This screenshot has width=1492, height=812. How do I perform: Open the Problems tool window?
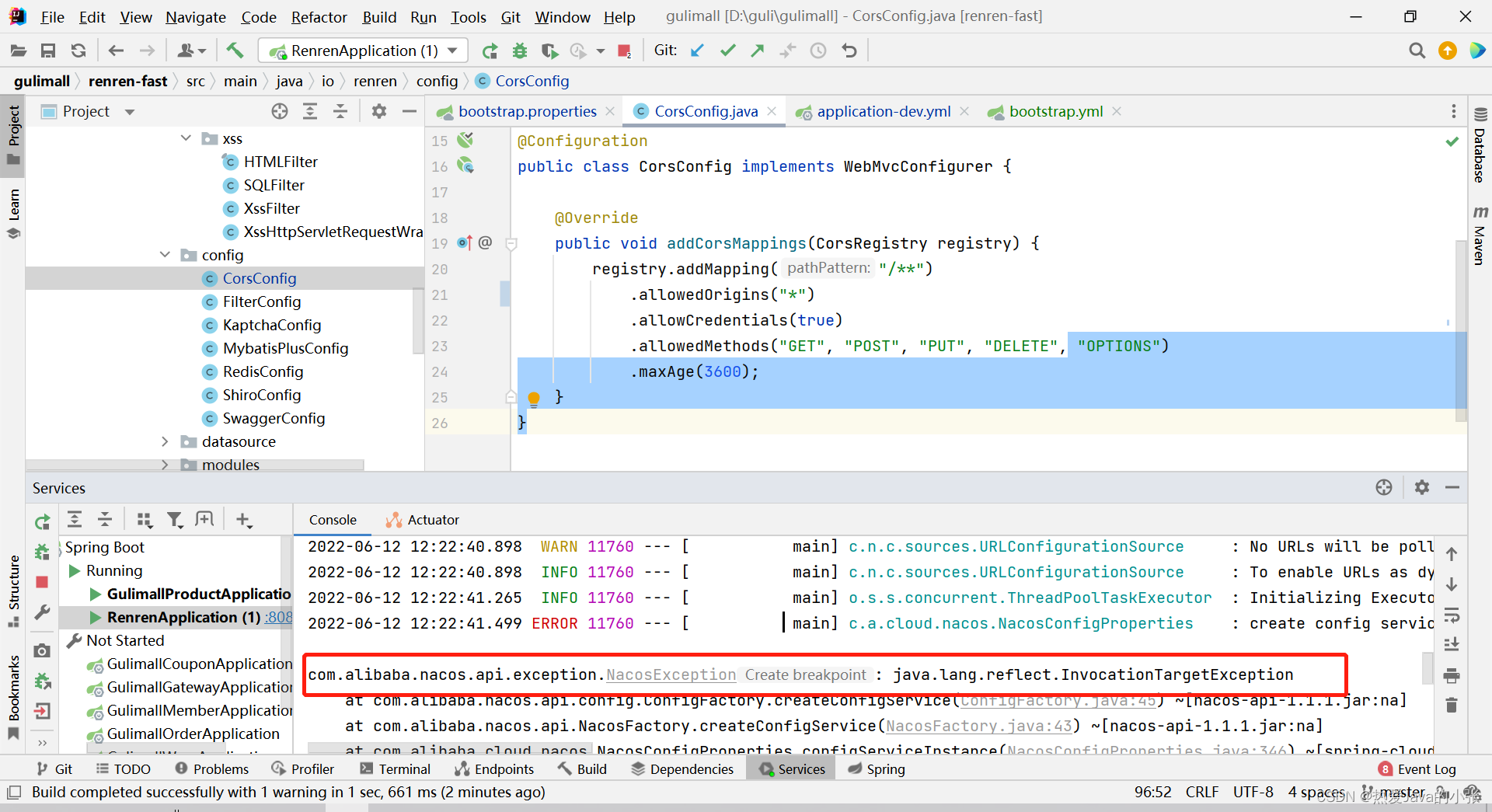(x=212, y=769)
